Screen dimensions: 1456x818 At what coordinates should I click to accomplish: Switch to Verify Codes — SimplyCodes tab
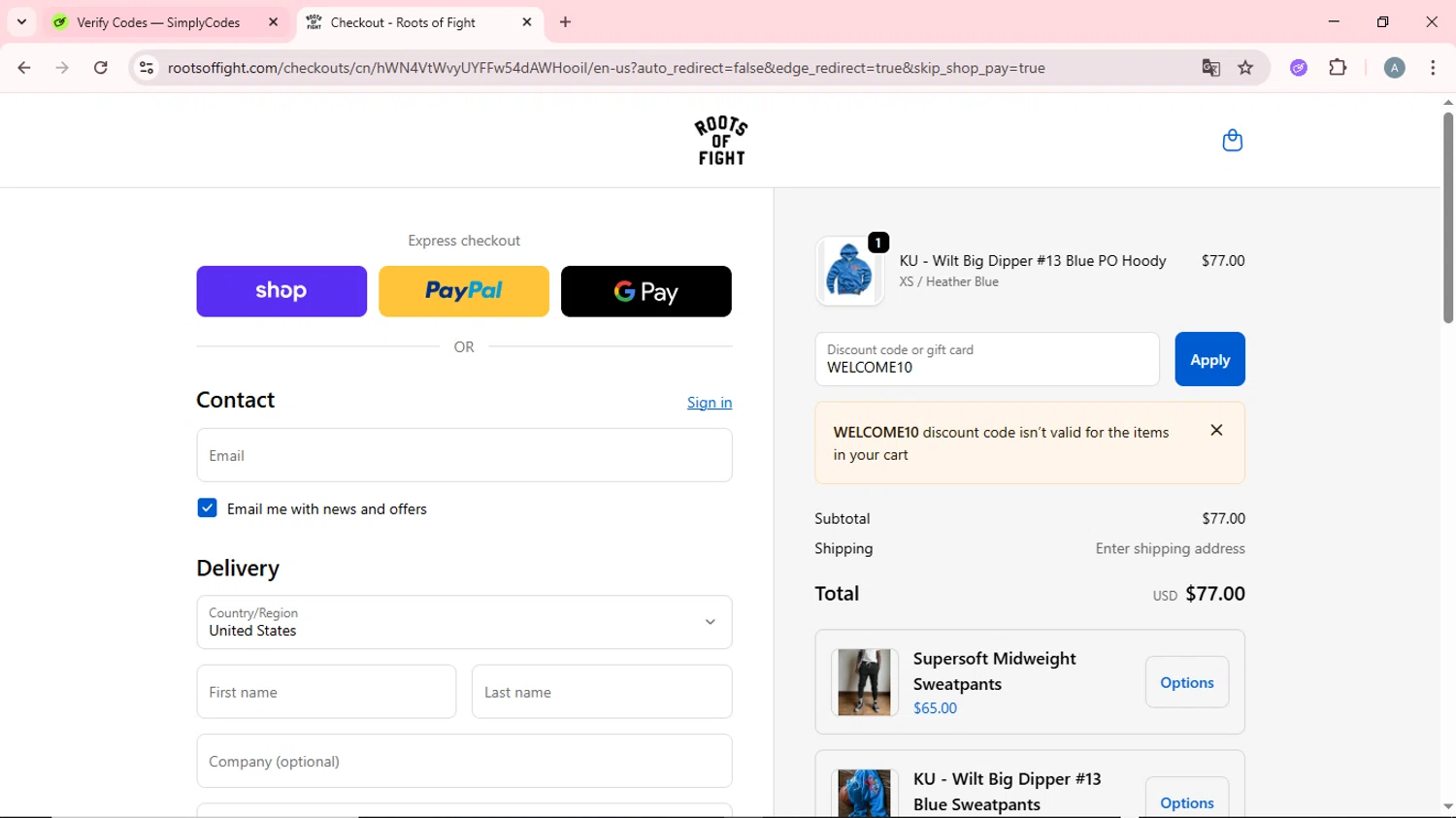[x=166, y=22]
